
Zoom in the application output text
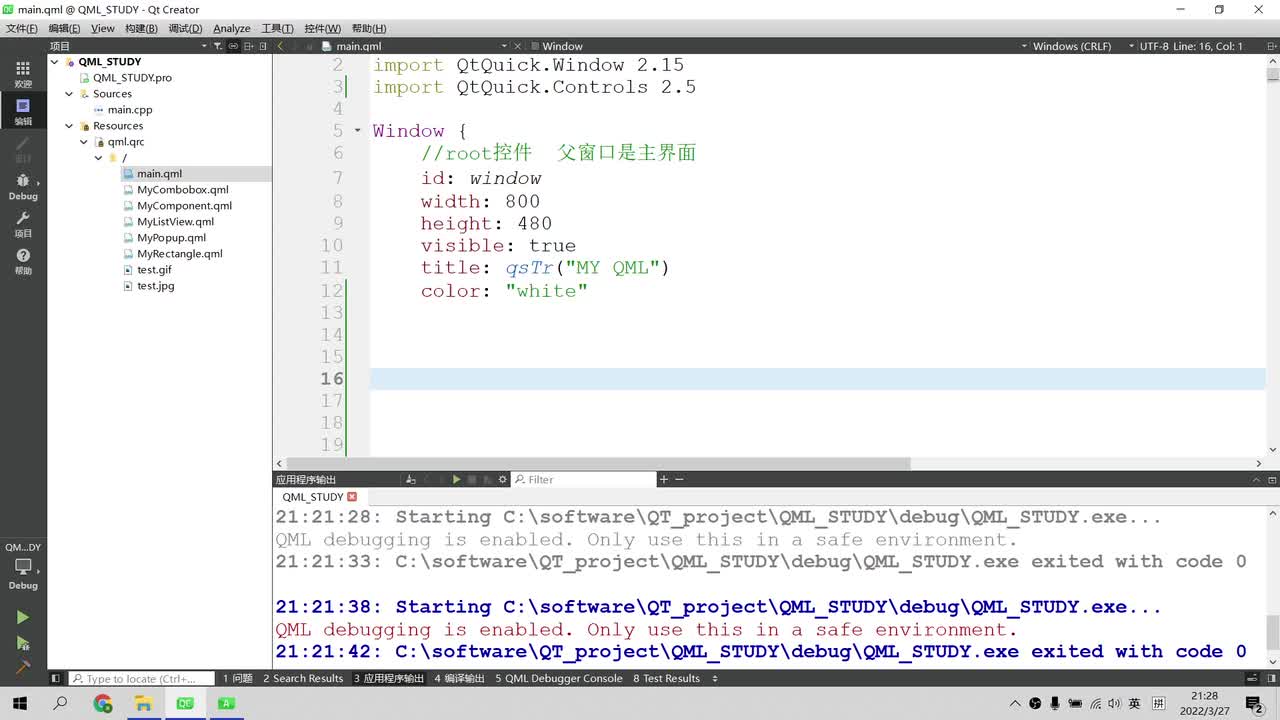(x=663, y=480)
